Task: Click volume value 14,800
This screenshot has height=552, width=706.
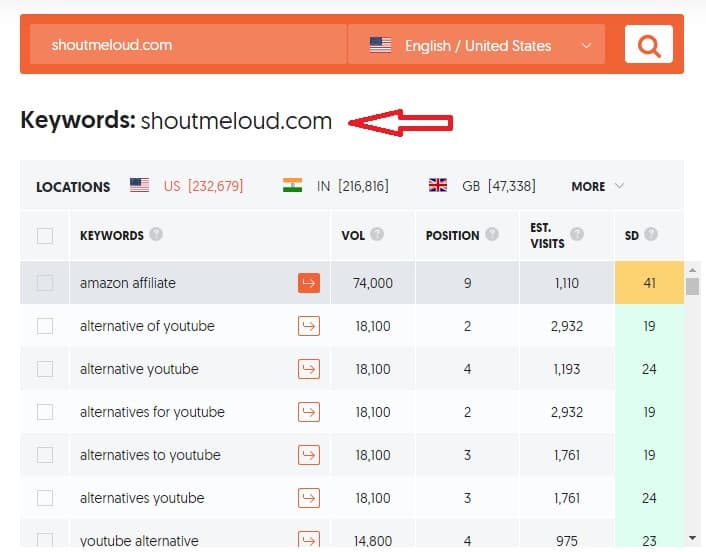Action: 373,541
